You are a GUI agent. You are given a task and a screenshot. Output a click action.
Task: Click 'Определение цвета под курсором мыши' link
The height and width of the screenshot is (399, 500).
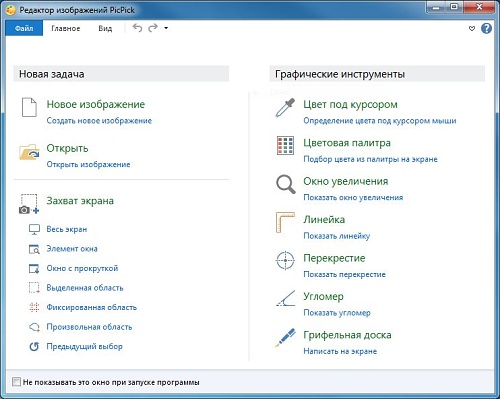point(380,121)
